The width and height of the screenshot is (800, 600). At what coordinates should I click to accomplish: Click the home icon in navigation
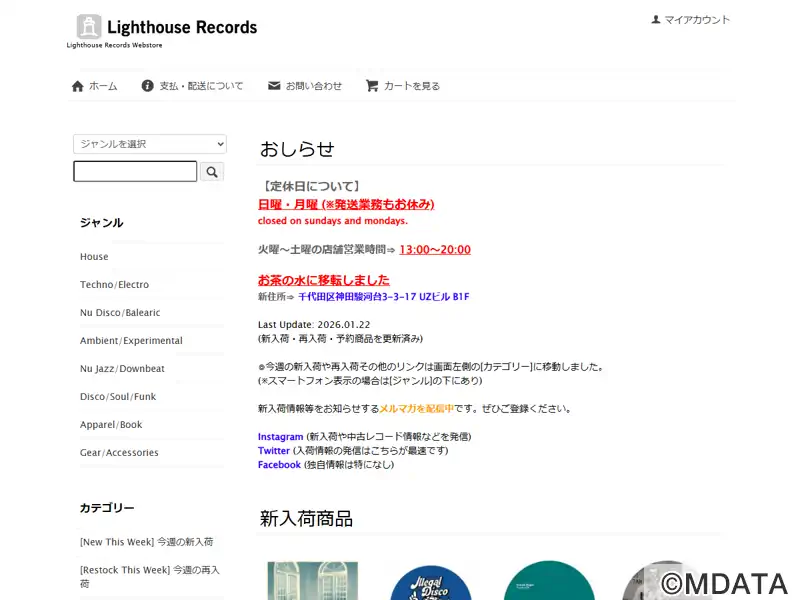pos(78,86)
